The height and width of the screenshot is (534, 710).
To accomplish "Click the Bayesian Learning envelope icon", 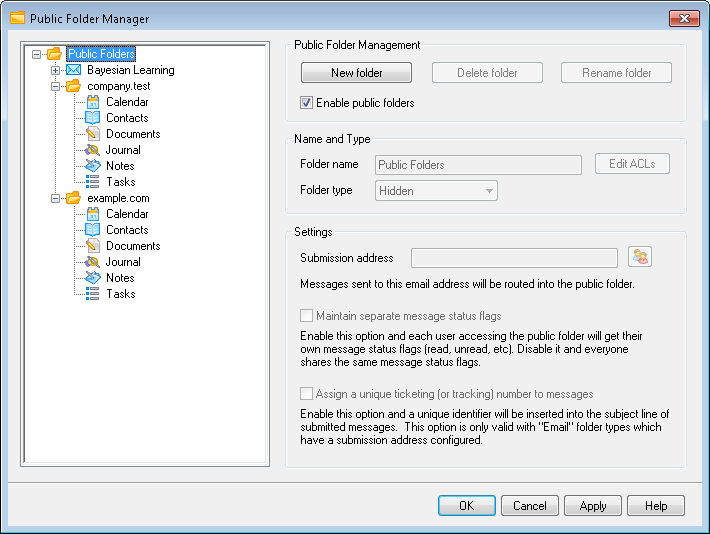I will click(x=74, y=70).
